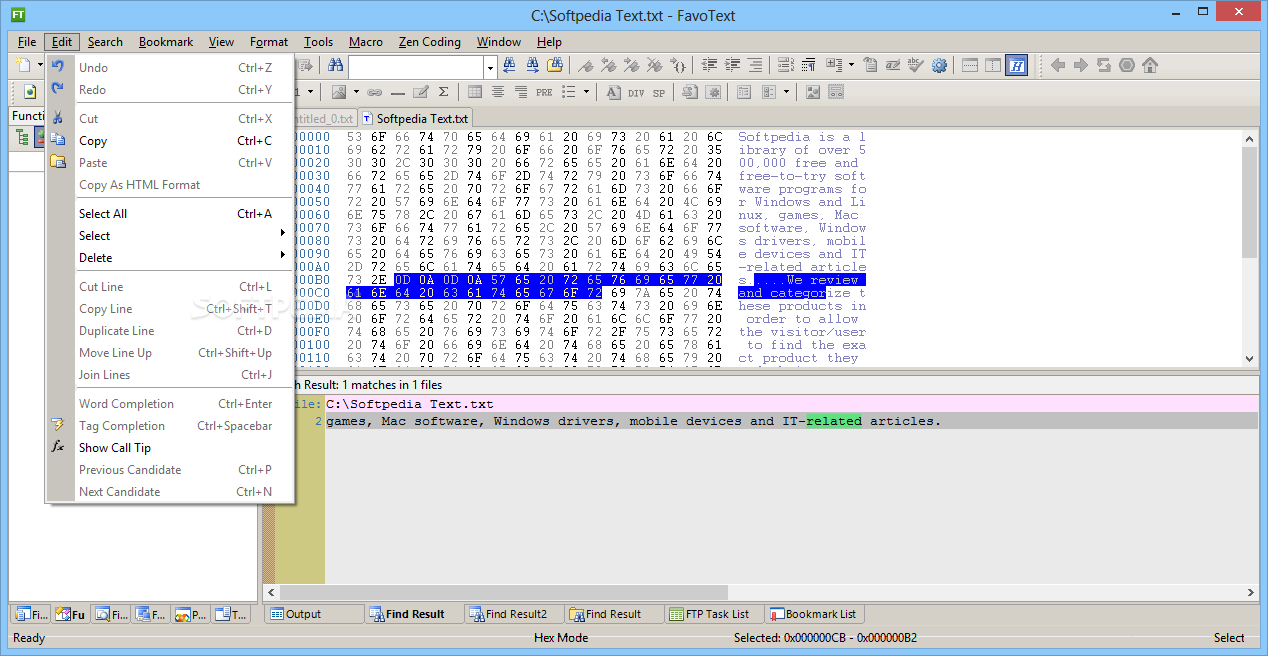Viewport: 1268px width, 656px height.
Task: Switch to the FTP Task List tab
Action: coord(714,614)
